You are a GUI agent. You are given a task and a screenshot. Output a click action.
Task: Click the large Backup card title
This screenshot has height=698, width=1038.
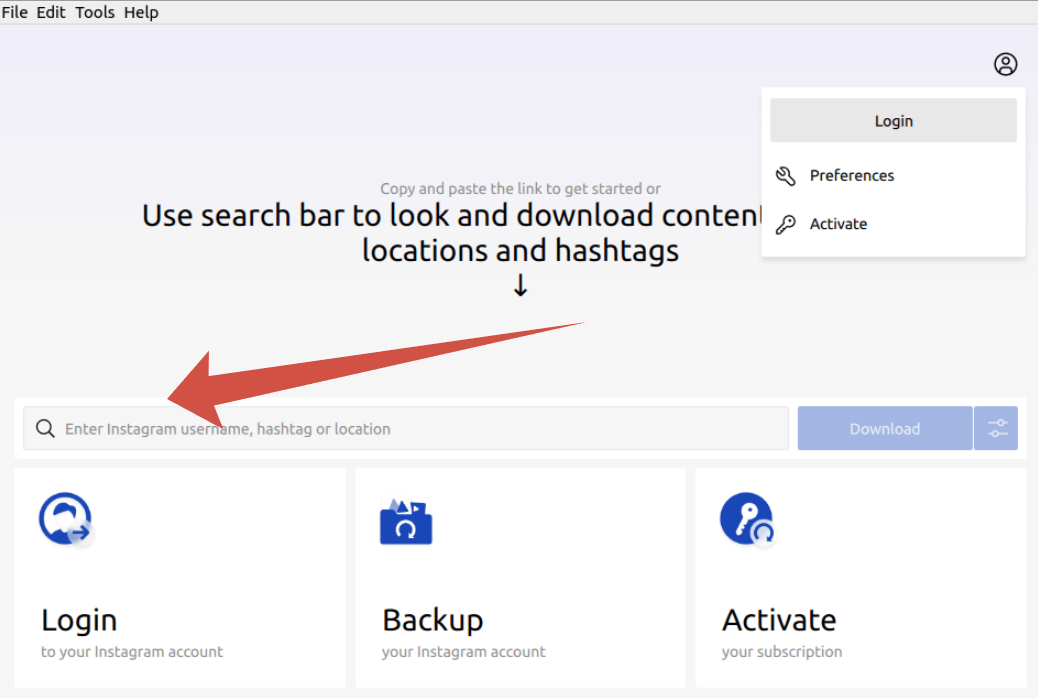point(432,620)
